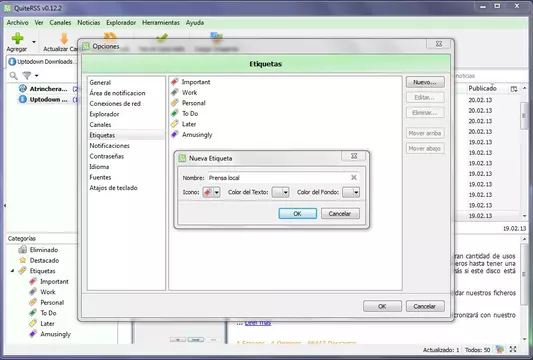
Task: Clear the Nombre field with X icon
Action: point(354,177)
